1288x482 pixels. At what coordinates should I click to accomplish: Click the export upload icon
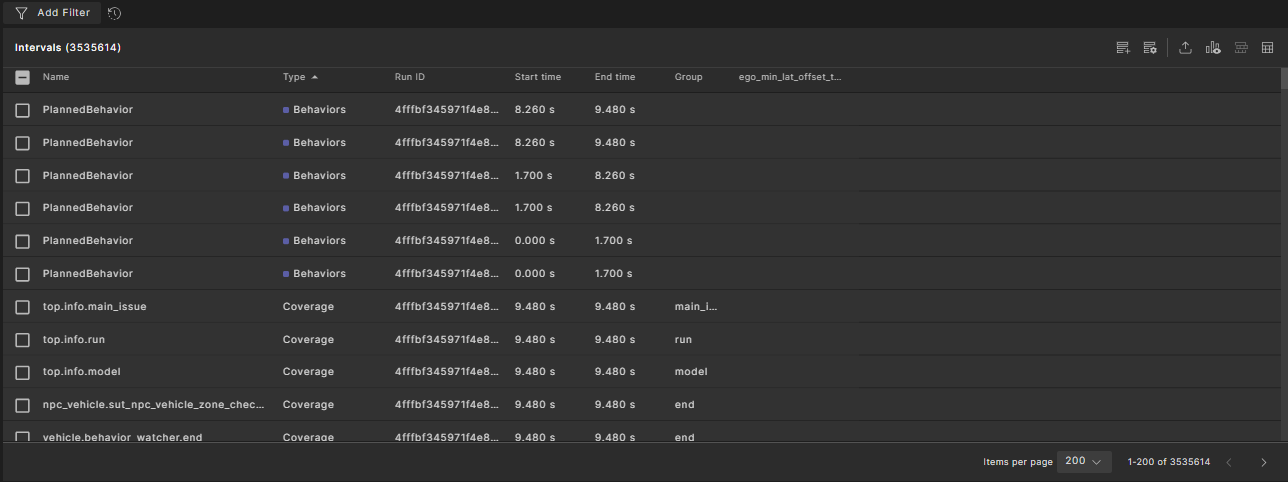(1186, 48)
